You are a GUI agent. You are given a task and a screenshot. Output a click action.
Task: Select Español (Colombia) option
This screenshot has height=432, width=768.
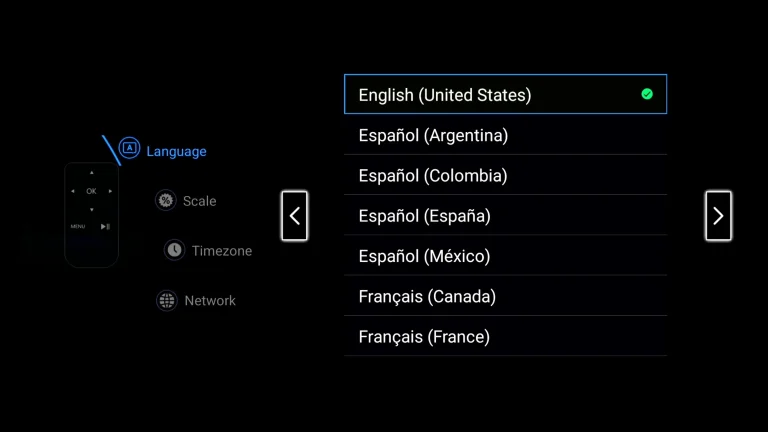tap(505, 175)
